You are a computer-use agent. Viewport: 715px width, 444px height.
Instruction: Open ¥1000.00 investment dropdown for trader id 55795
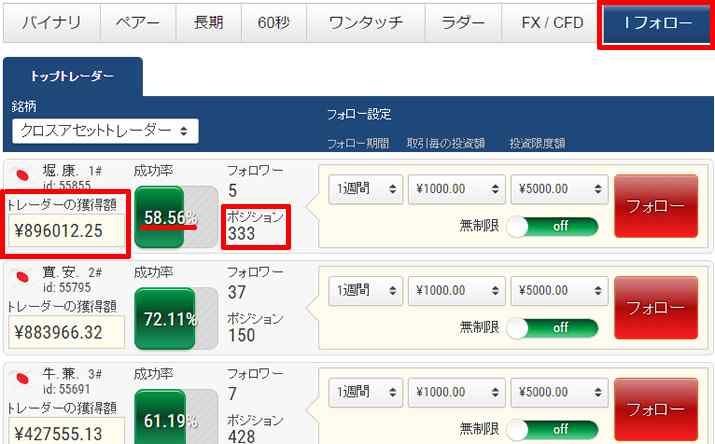(x=456, y=290)
